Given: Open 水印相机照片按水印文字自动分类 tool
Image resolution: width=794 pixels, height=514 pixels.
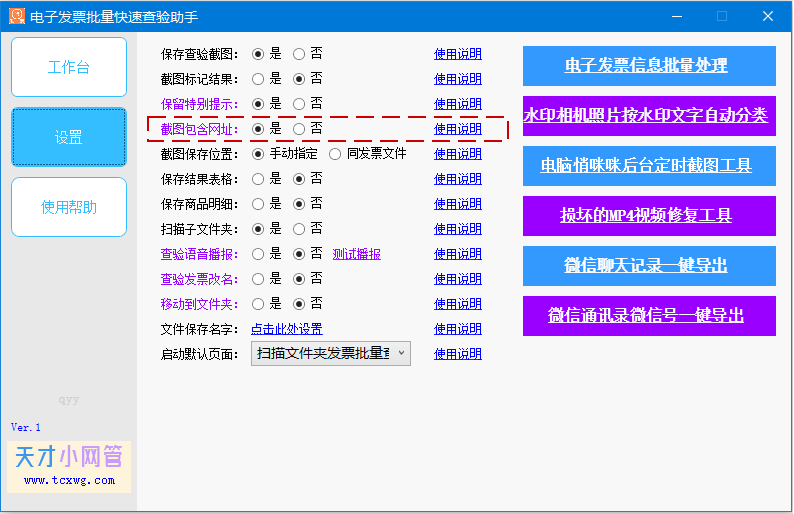Looking at the screenshot, I should tap(649, 115).
